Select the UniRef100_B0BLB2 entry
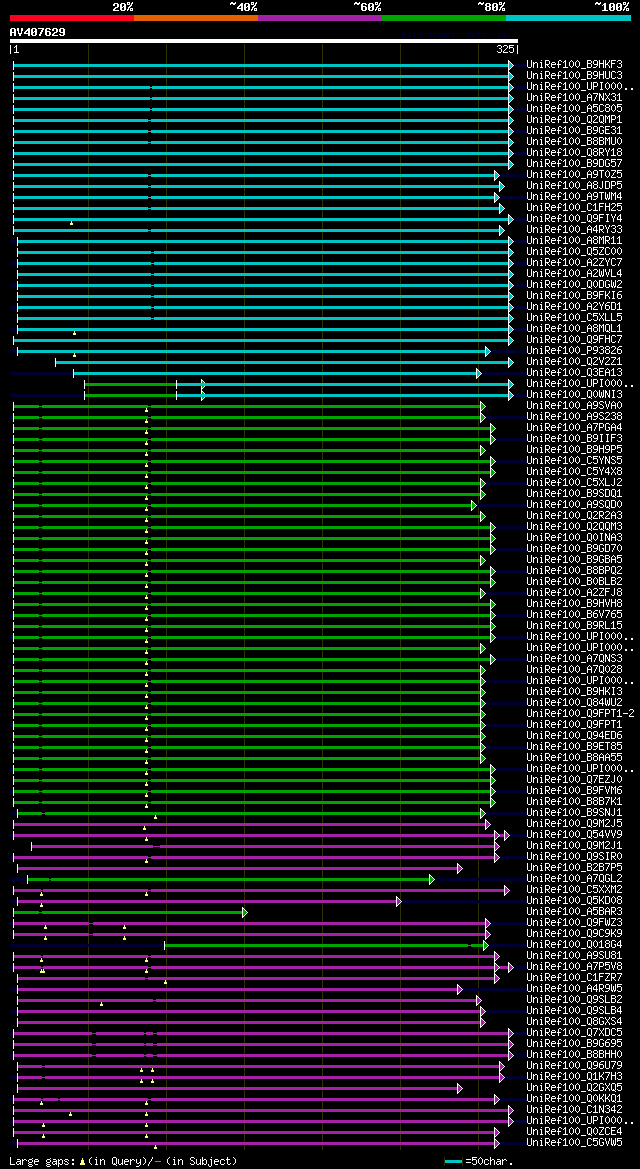 (574, 582)
